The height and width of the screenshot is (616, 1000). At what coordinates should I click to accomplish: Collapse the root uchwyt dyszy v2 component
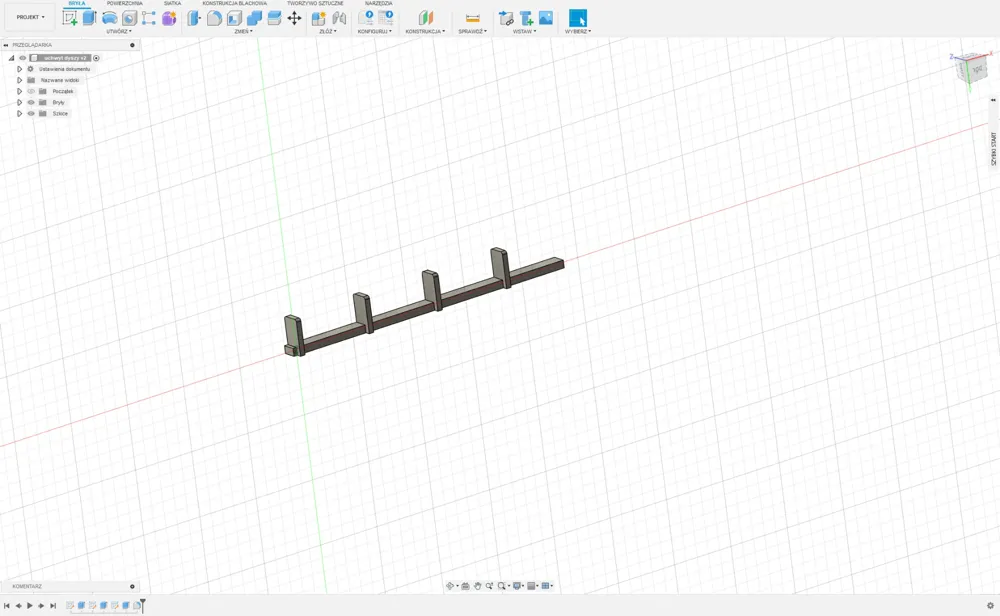coord(11,58)
